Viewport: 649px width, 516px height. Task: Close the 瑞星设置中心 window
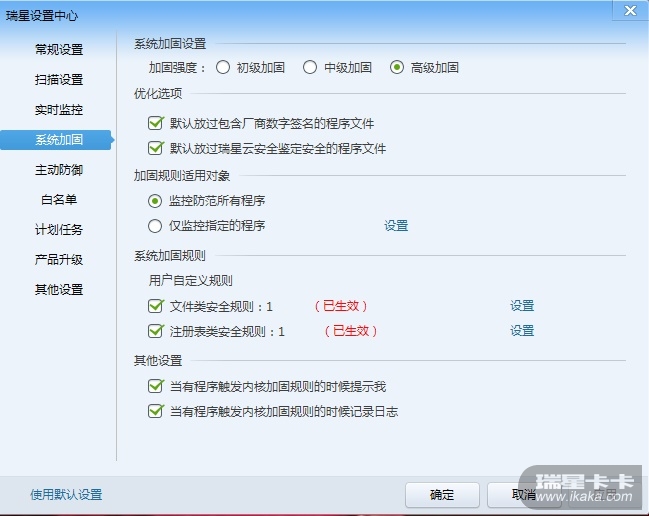point(630,10)
